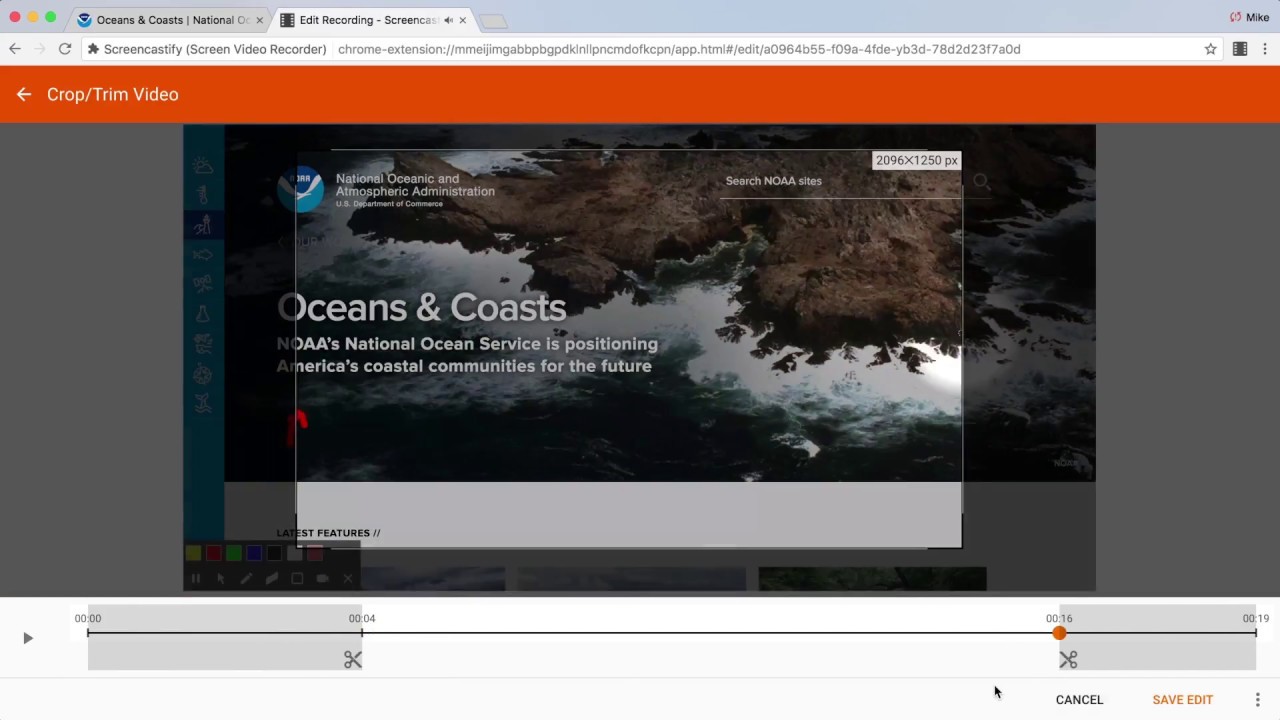1280x720 pixels.
Task: Click the NOAA logo in the video preview
Action: (301, 190)
